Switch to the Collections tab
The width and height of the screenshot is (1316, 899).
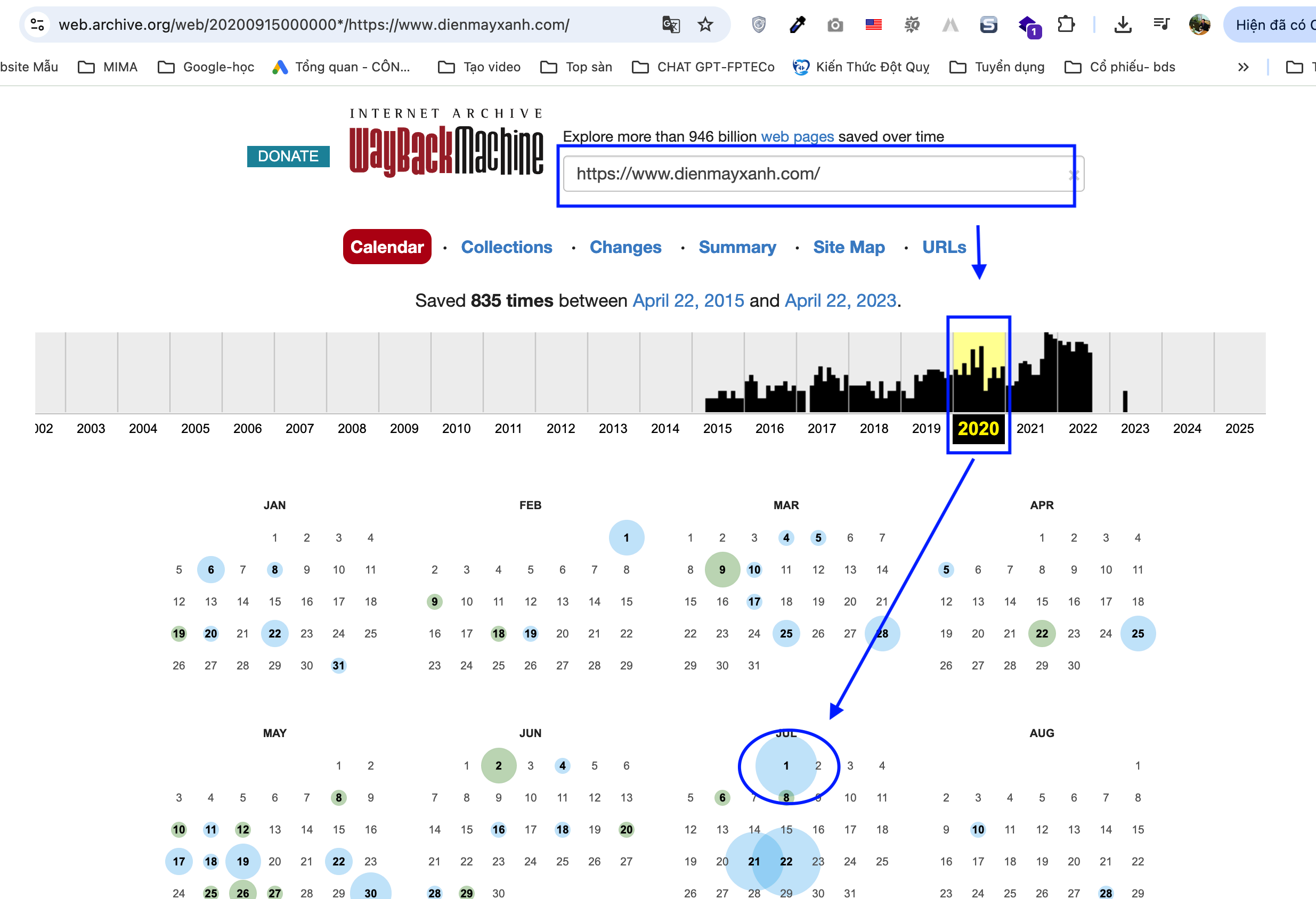click(506, 247)
